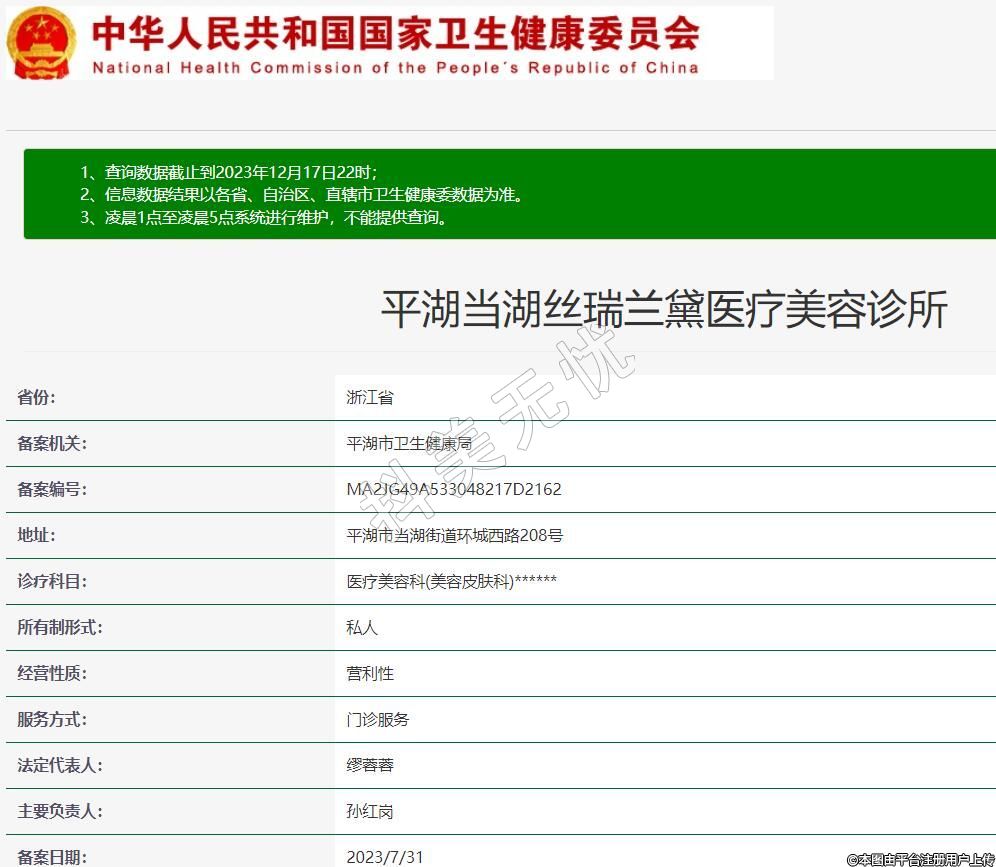The width and height of the screenshot is (996, 867).
Task: Click the filing date 2023/7/31
Action: 385,856
